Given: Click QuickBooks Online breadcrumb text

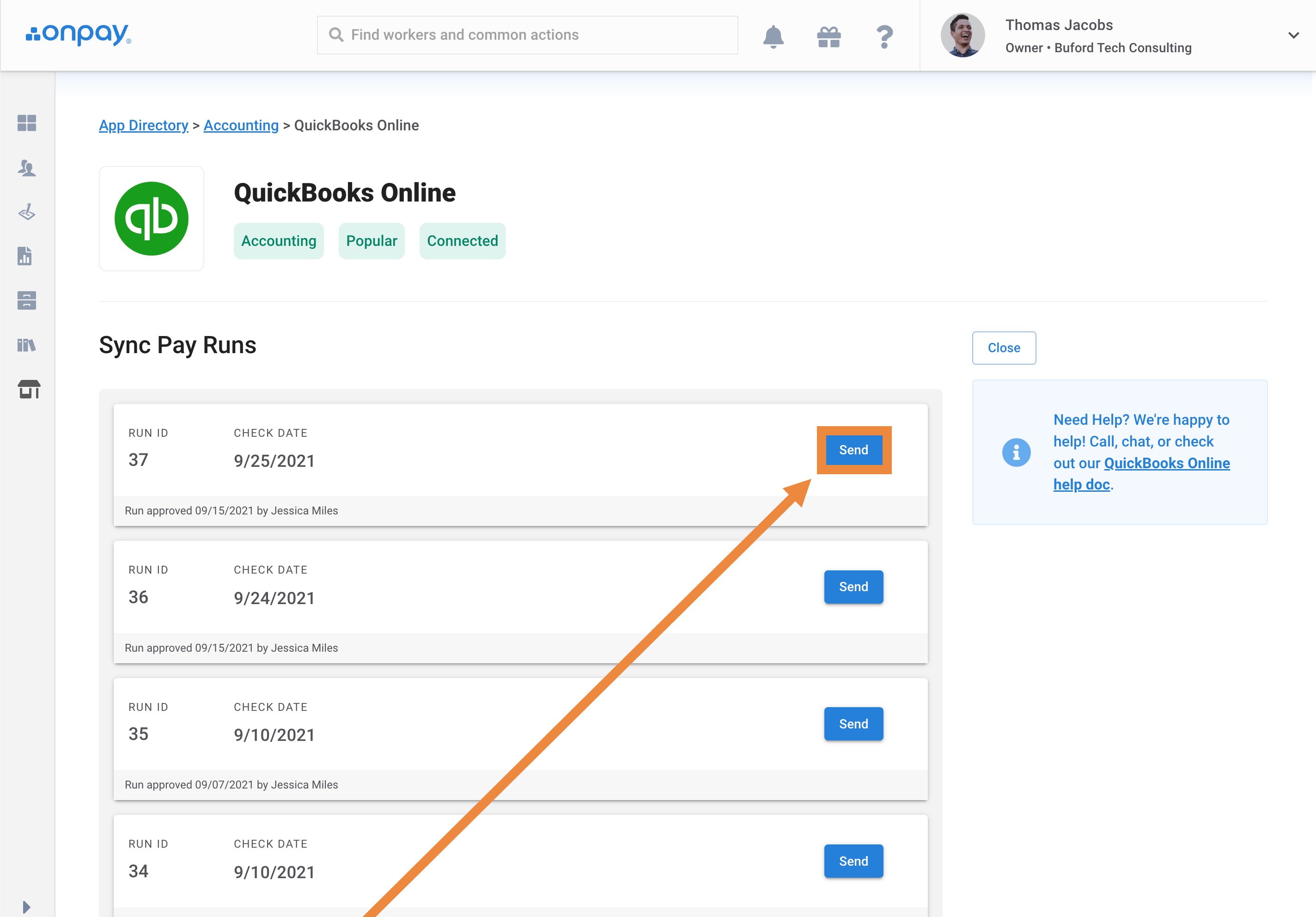Looking at the screenshot, I should click(x=356, y=125).
